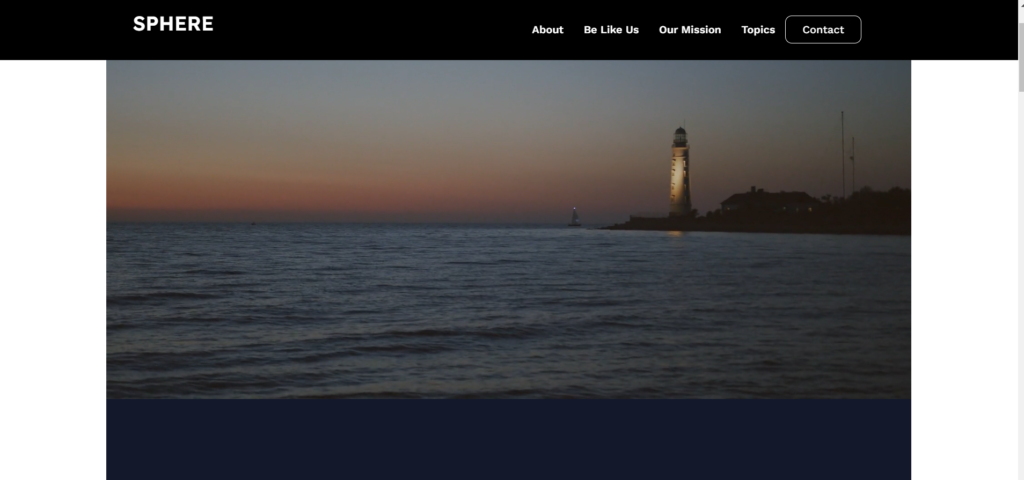Click the SPHERE site logo
Viewport: 1024px width, 480px height.
[x=173, y=24]
